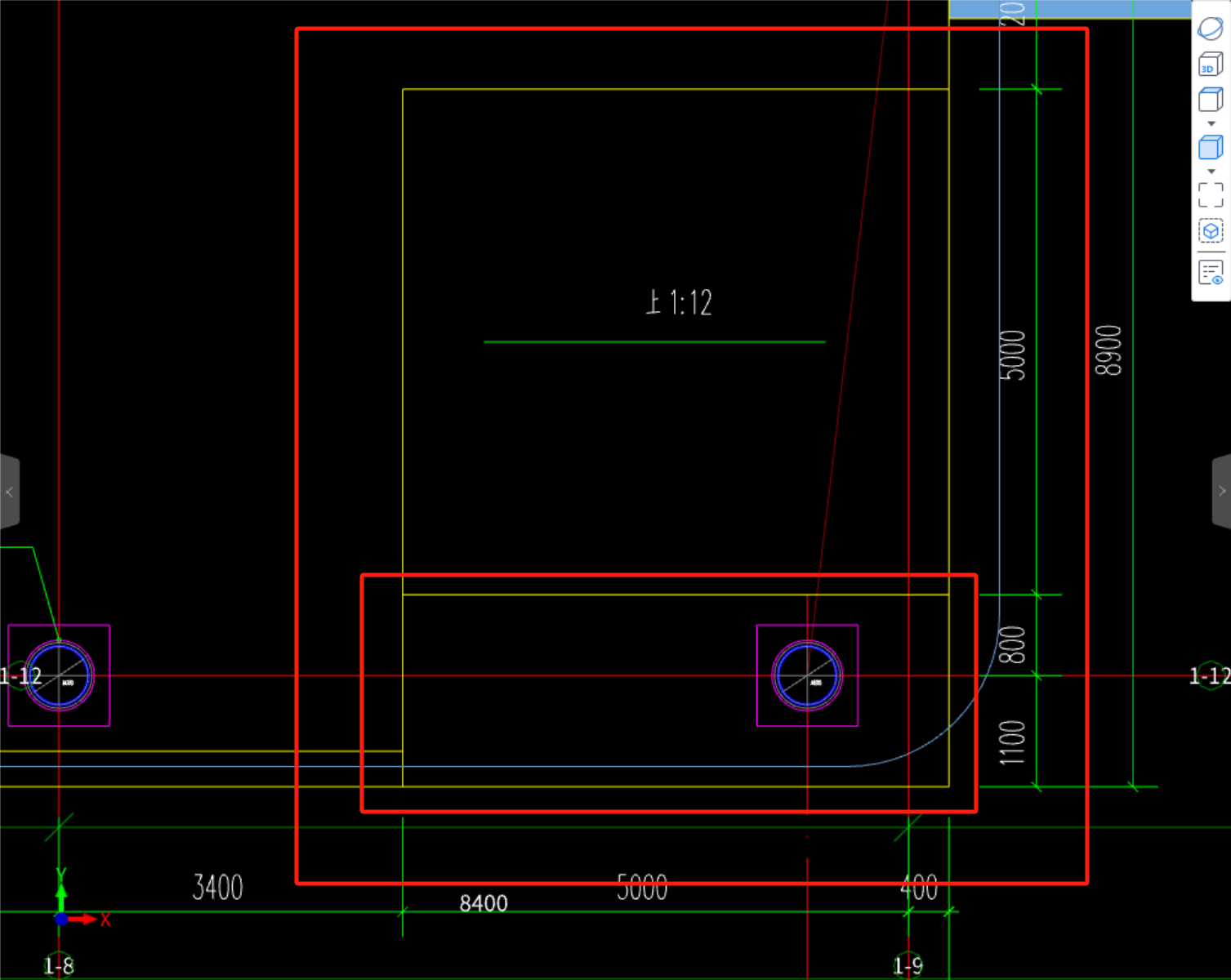Click the zoom extents dashed frame icon
The image size is (1231, 980).
[1211, 195]
